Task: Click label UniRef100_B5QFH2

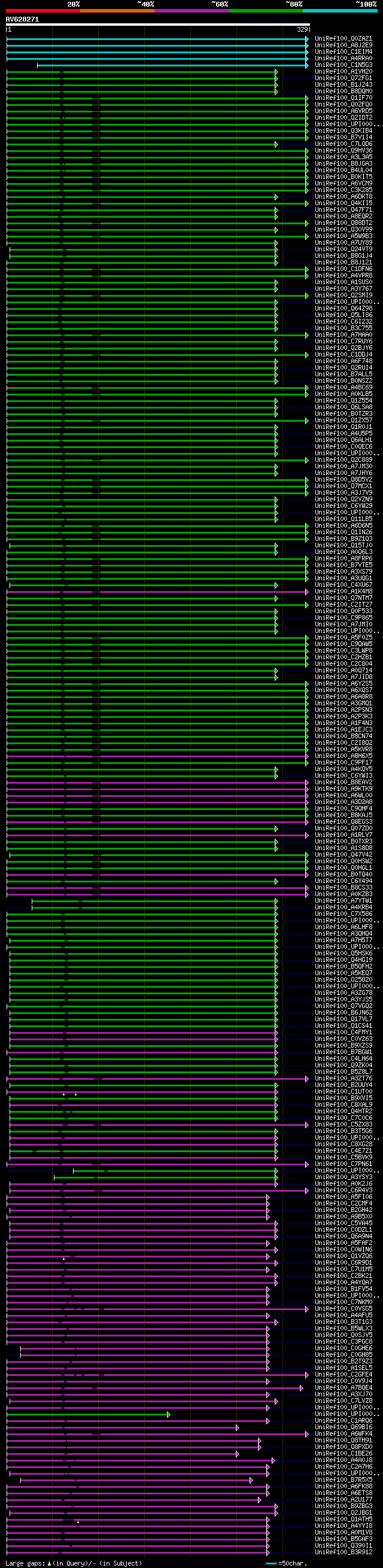Action: pos(344,967)
